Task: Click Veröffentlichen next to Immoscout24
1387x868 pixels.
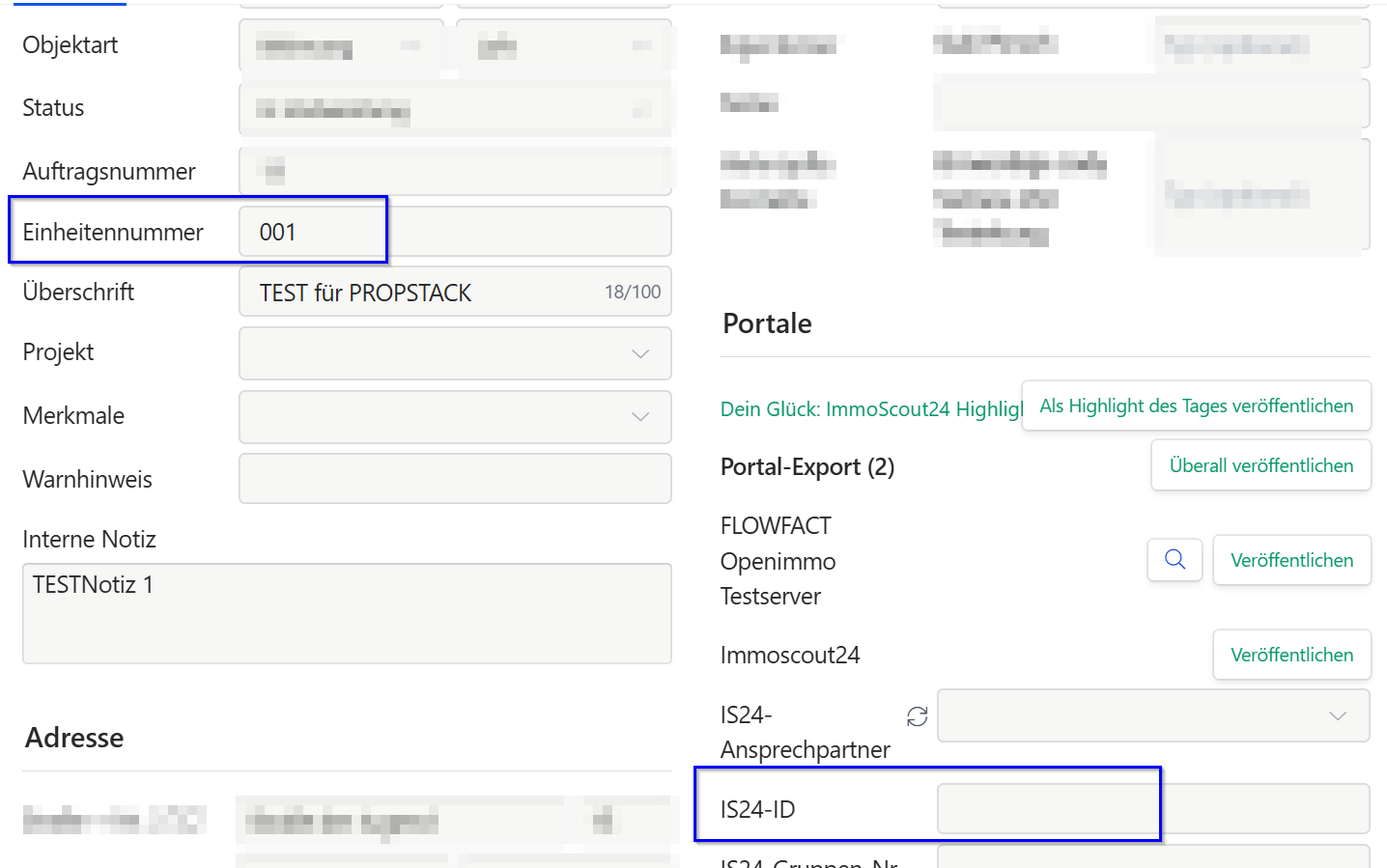Action: 1291,655
